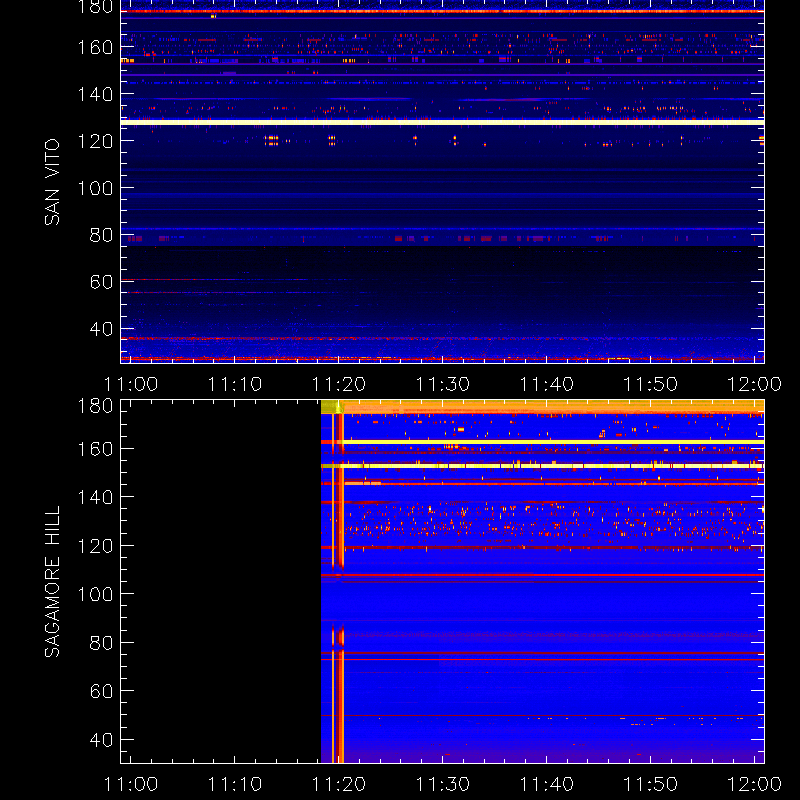Image resolution: width=800 pixels, height=800 pixels.
Task: Pick the 180 tick label on Sagamore Hill plot
Action: pos(95,406)
